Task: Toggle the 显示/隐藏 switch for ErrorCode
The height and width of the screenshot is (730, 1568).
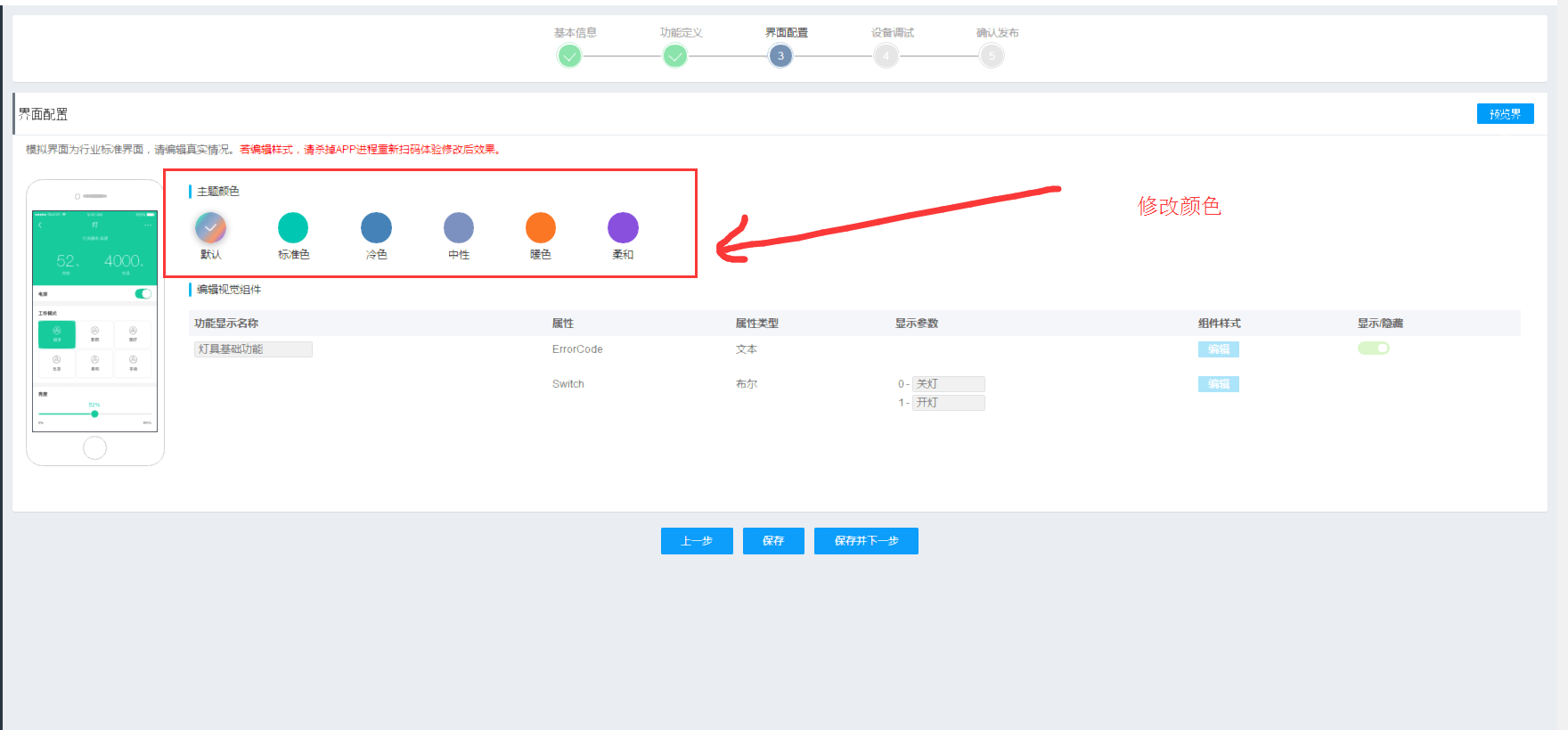Action: tap(1374, 349)
